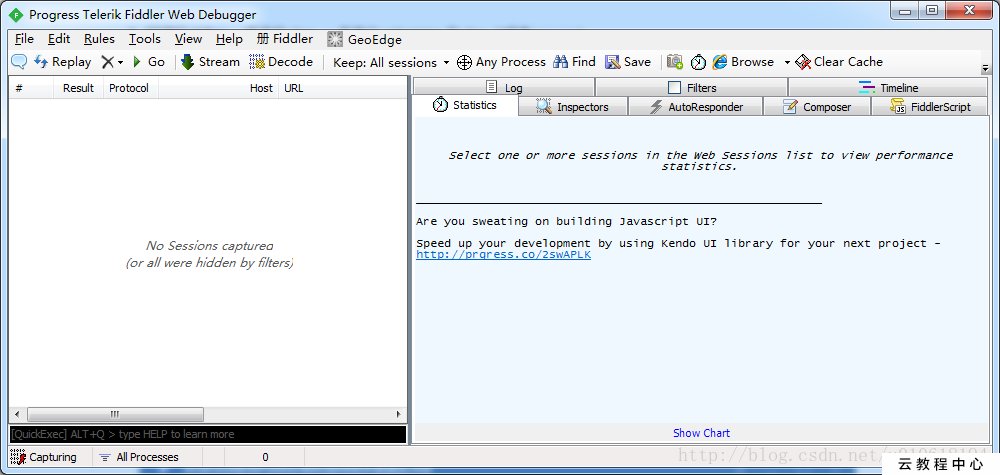The width and height of the screenshot is (1000, 475).
Task: Sort sessions by Protocol column header
Action: click(x=129, y=88)
